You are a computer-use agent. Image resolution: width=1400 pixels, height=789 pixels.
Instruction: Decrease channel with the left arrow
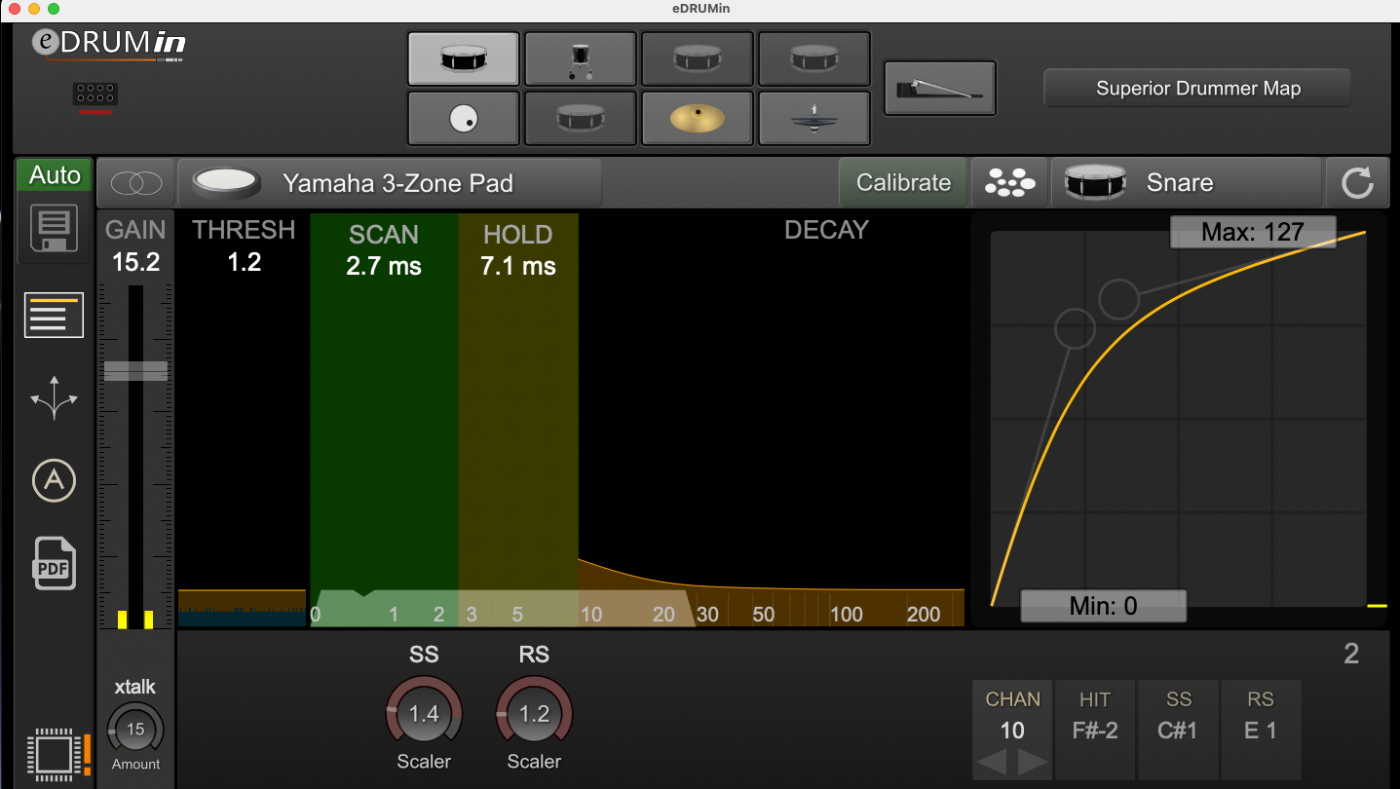point(991,763)
